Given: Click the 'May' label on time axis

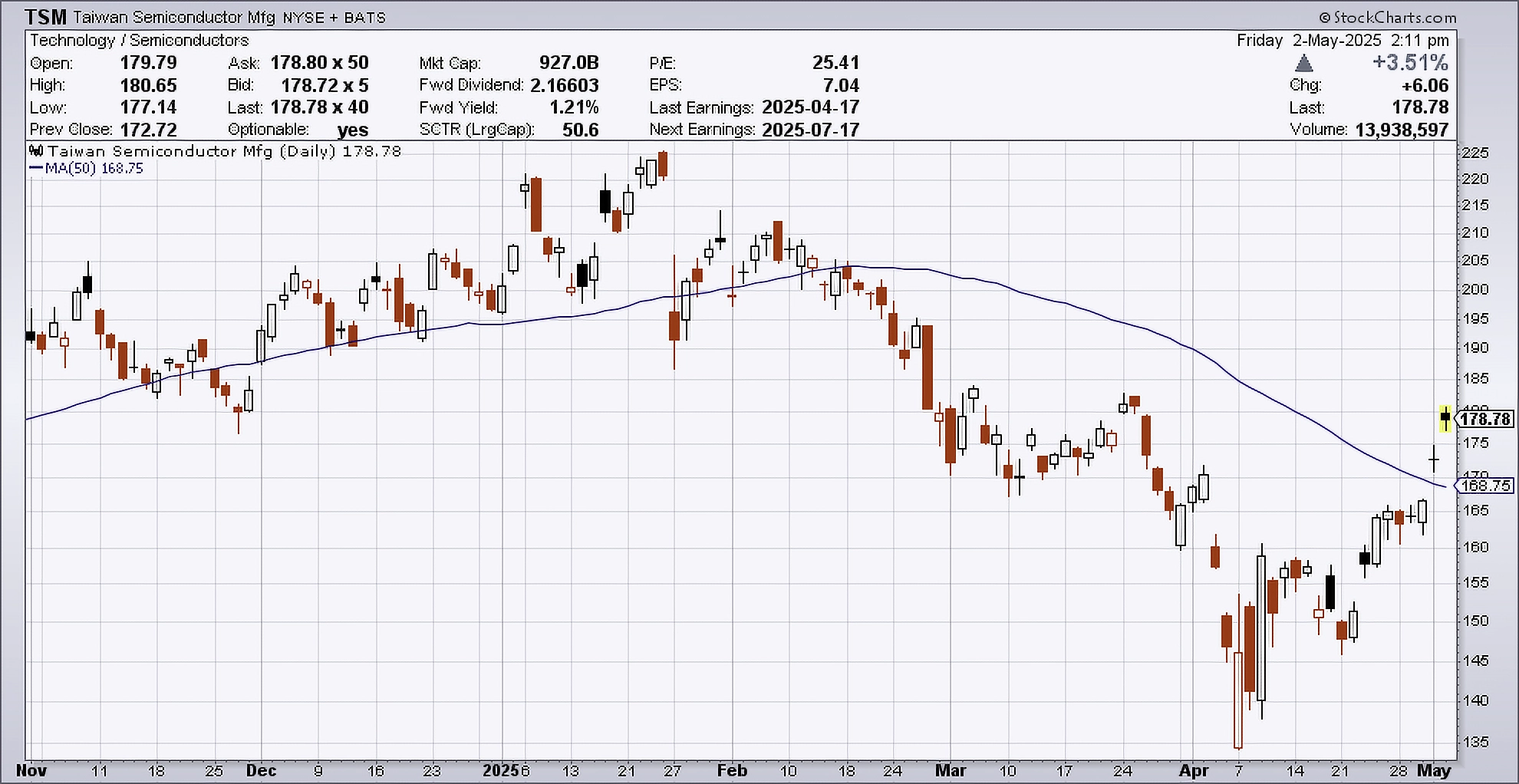Looking at the screenshot, I should click(1434, 770).
